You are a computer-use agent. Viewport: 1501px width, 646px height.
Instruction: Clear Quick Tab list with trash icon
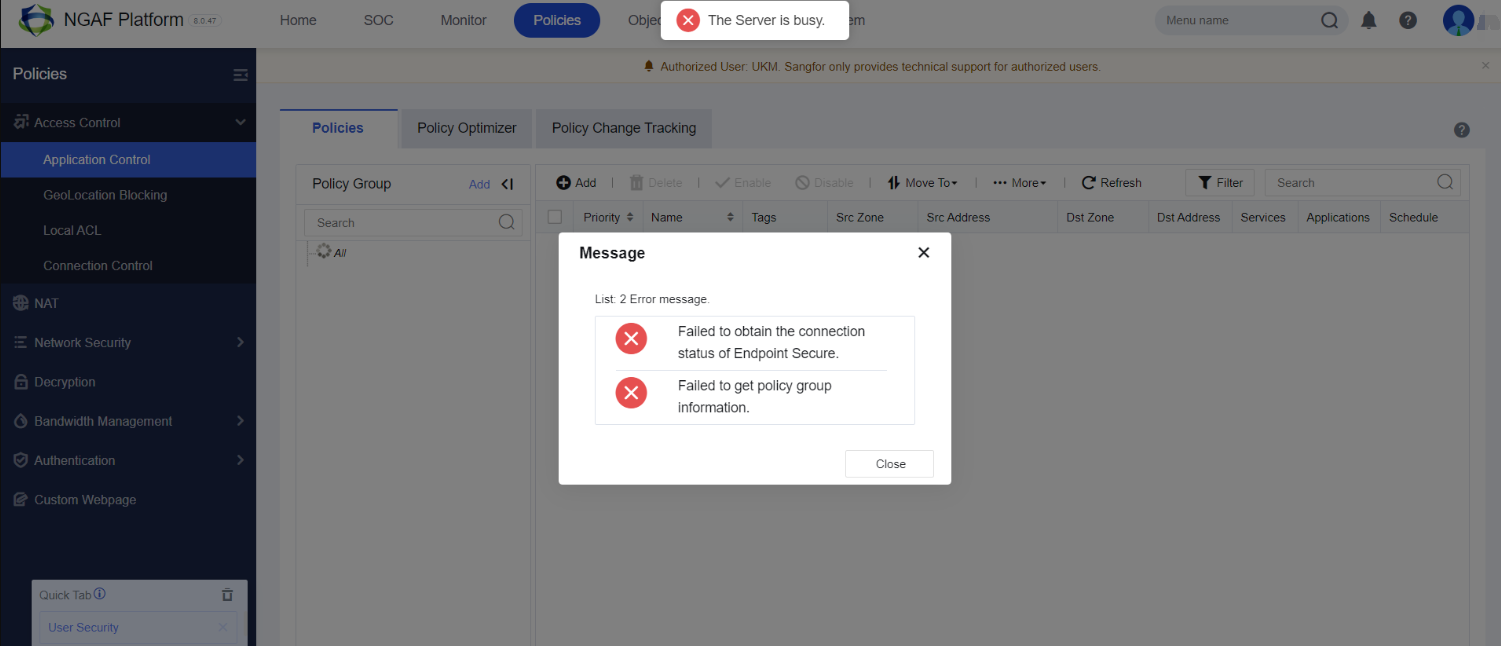coord(227,595)
